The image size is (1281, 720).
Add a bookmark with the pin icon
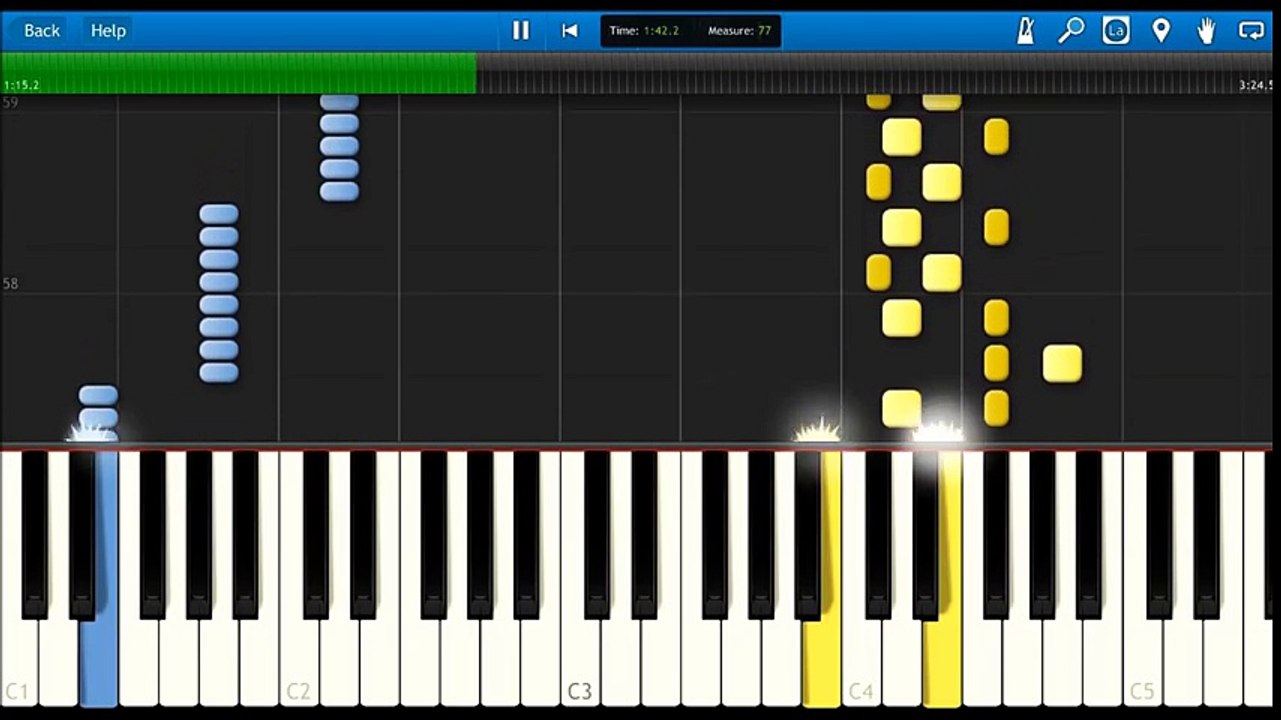click(1161, 31)
